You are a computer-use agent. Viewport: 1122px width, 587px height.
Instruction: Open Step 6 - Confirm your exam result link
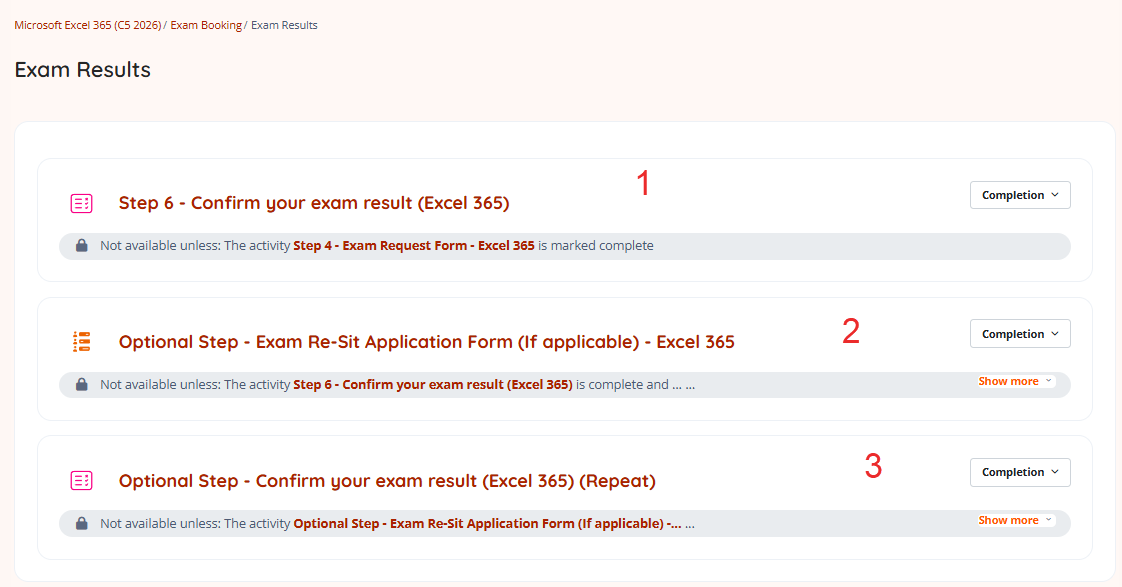tap(314, 203)
